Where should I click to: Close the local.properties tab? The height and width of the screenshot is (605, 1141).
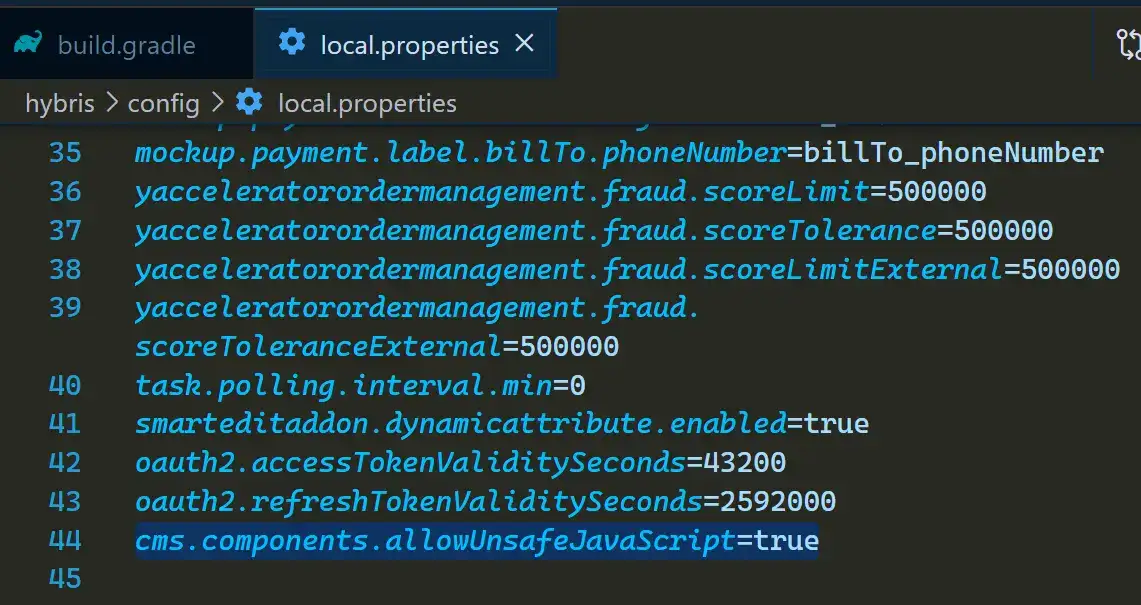524,44
